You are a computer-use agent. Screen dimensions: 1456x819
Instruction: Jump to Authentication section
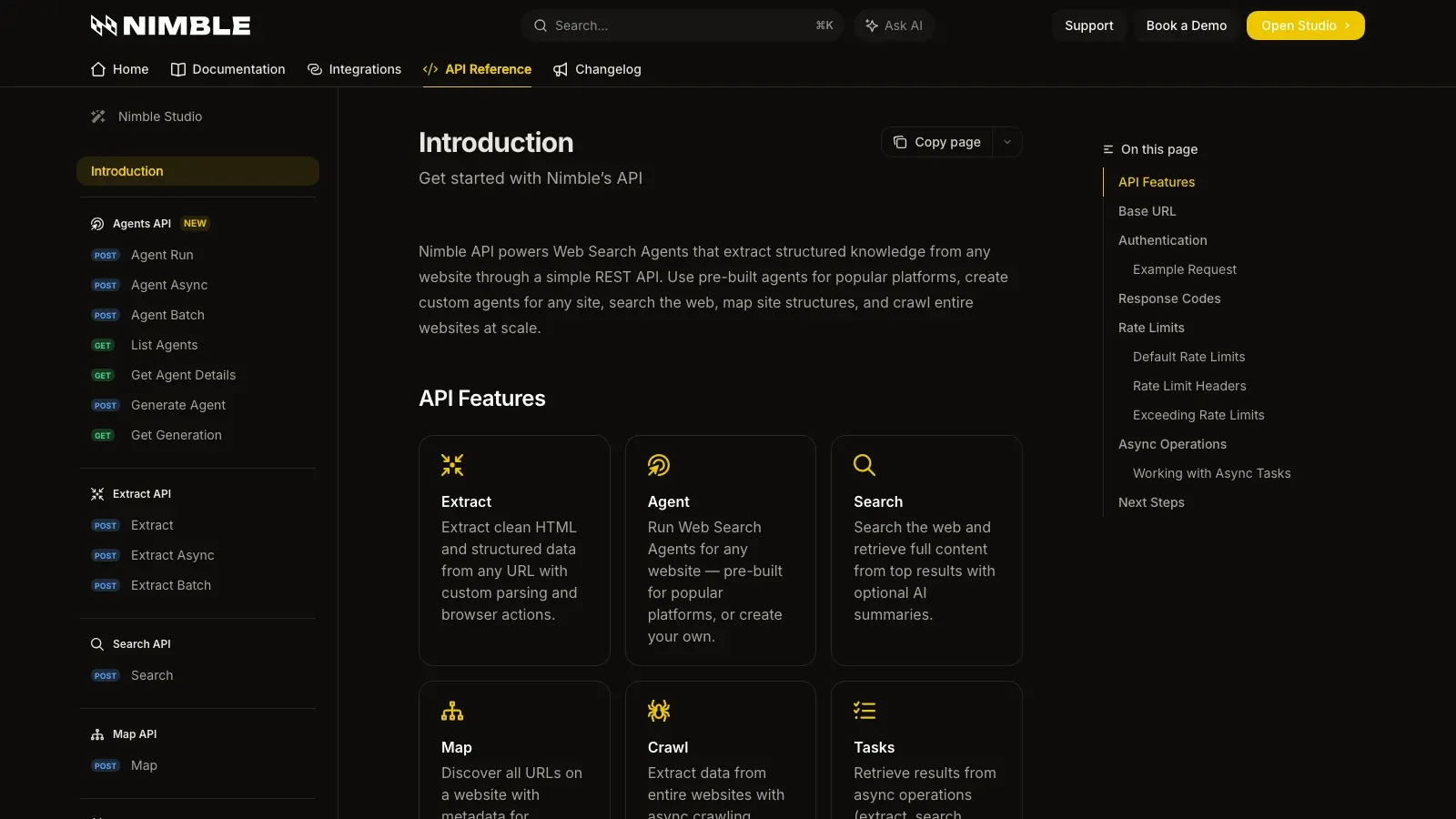point(1163,240)
